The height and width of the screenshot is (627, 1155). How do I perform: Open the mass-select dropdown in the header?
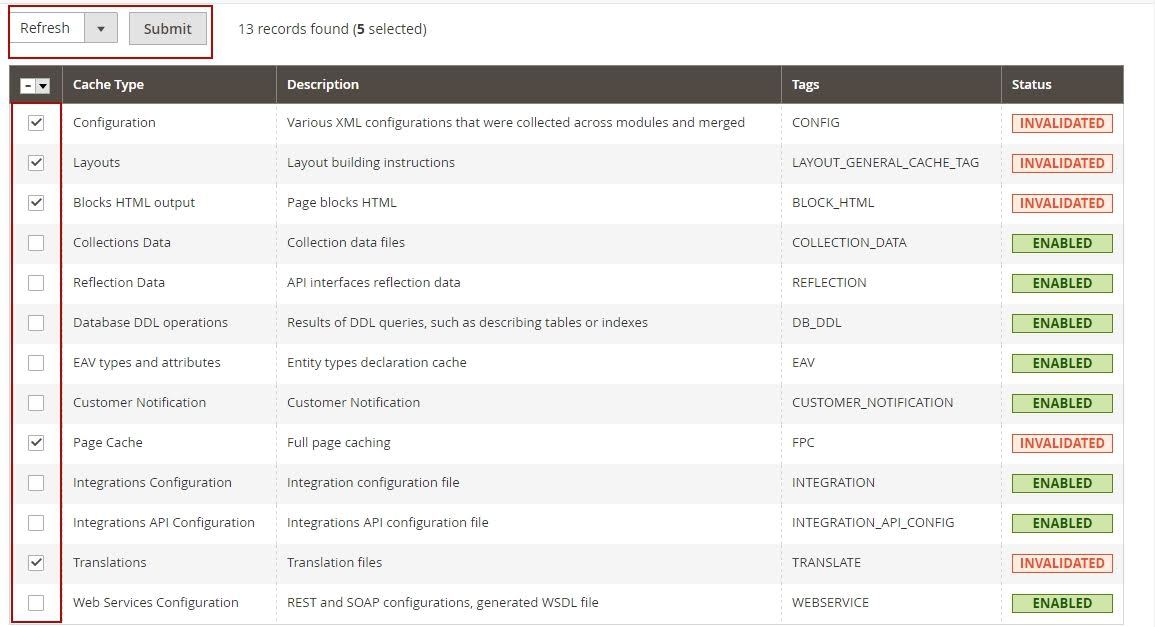tap(43, 85)
